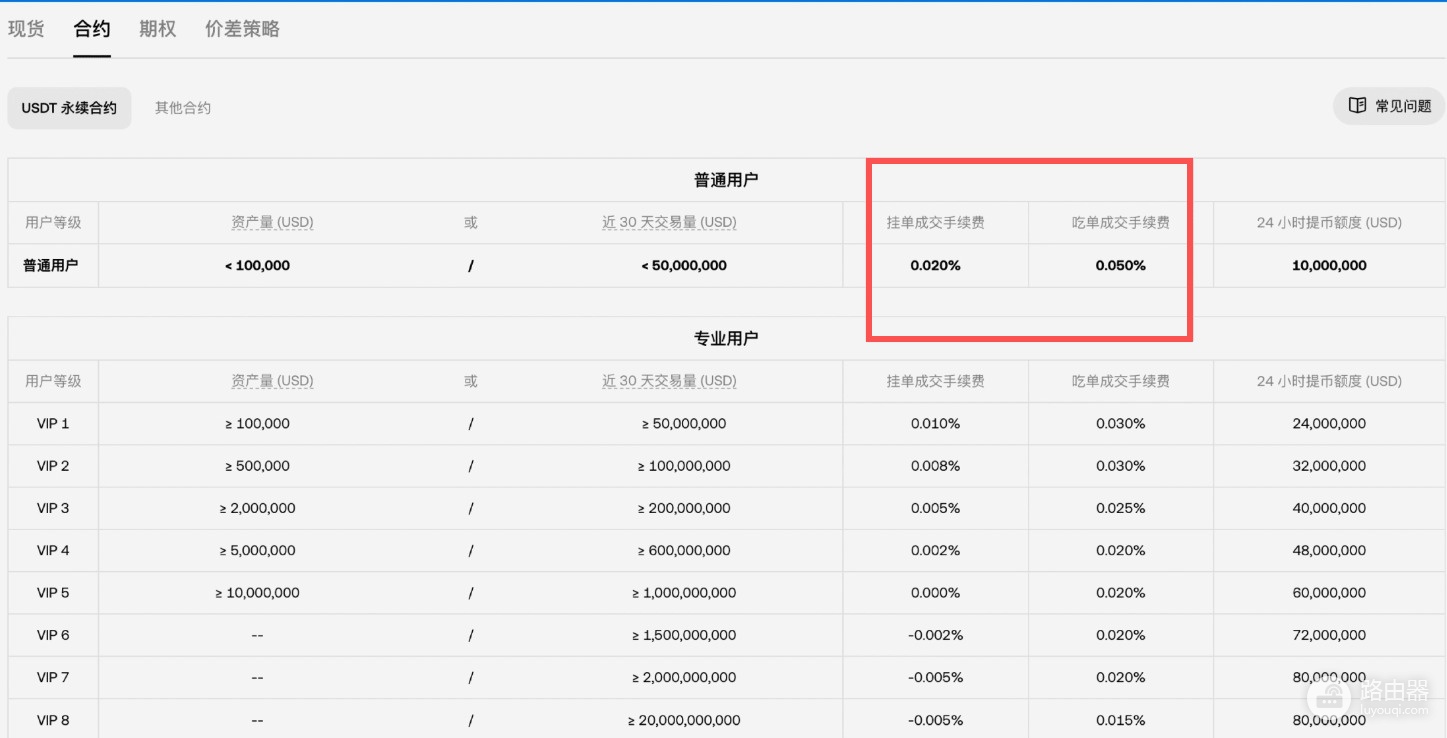Click 挂单成交手续费 header in 普通用户 table

click(x=936, y=223)
